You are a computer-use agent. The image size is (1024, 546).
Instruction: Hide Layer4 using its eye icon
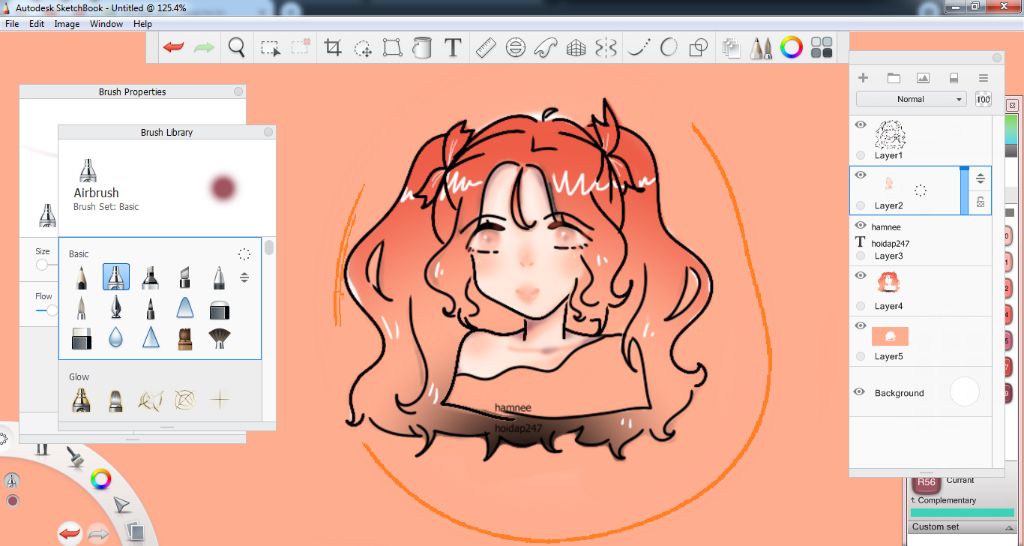pyautogui.click(x=860, y=276)
